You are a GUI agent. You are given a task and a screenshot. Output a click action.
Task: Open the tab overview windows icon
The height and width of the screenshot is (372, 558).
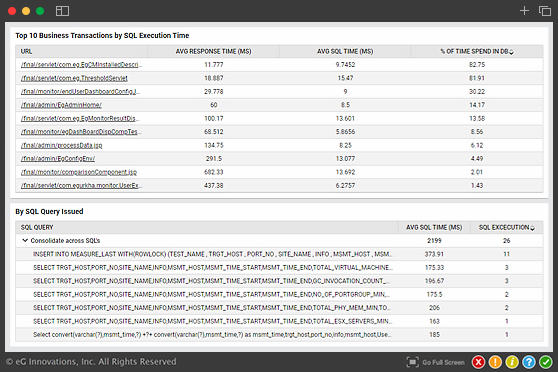click(x=544, y=11)
